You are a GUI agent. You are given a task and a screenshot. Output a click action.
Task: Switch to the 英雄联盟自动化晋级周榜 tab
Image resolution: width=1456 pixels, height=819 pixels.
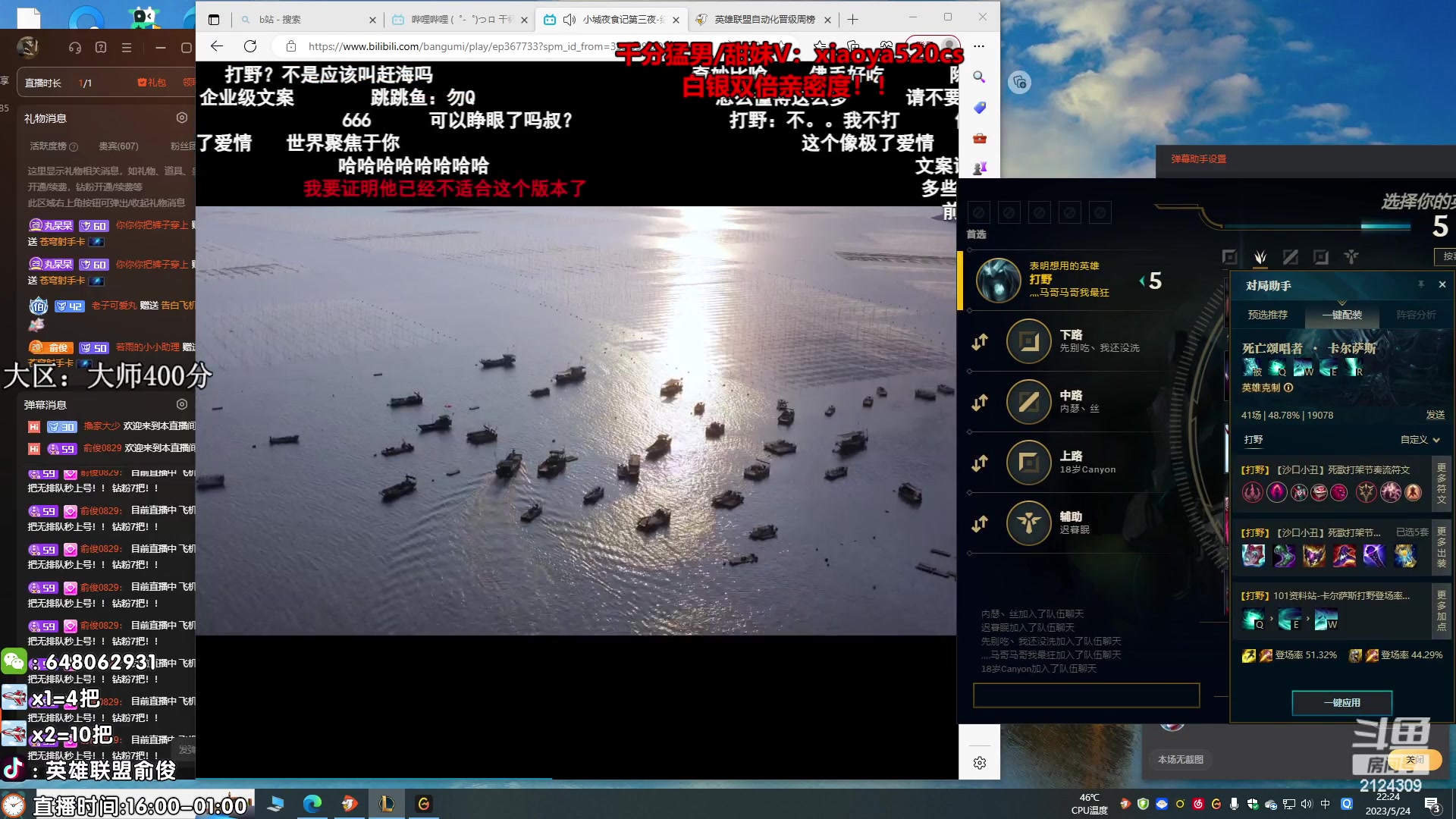764,20
